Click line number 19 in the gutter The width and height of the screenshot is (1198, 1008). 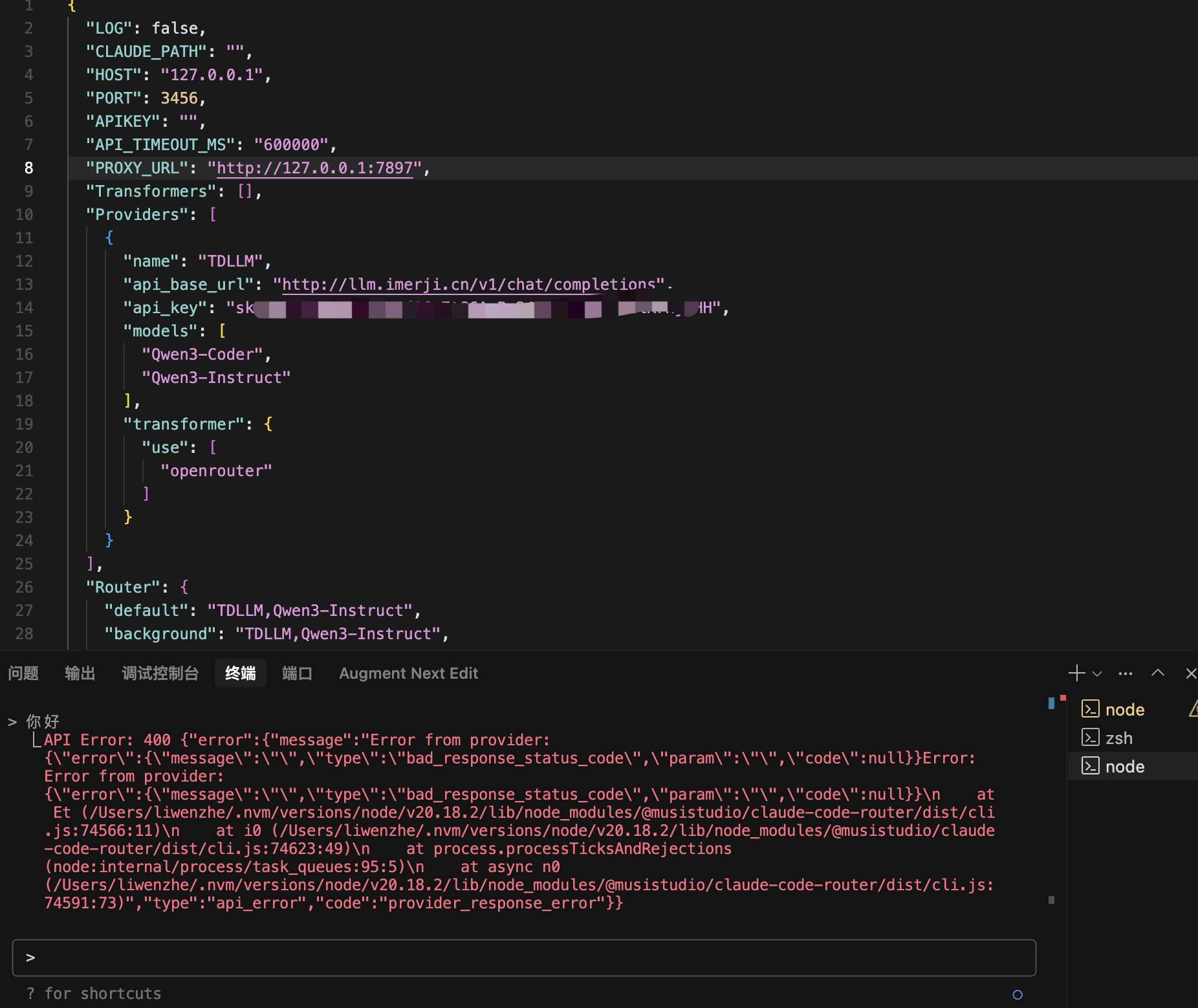[24, 424]
